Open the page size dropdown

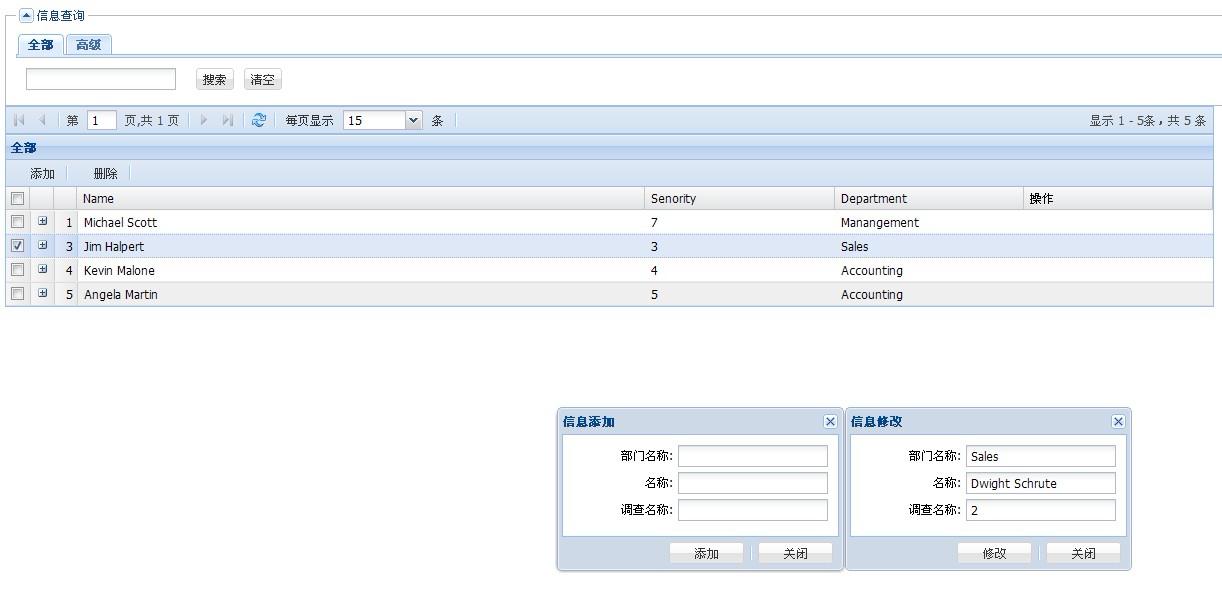pyautogui.click(x=414, y=120)
